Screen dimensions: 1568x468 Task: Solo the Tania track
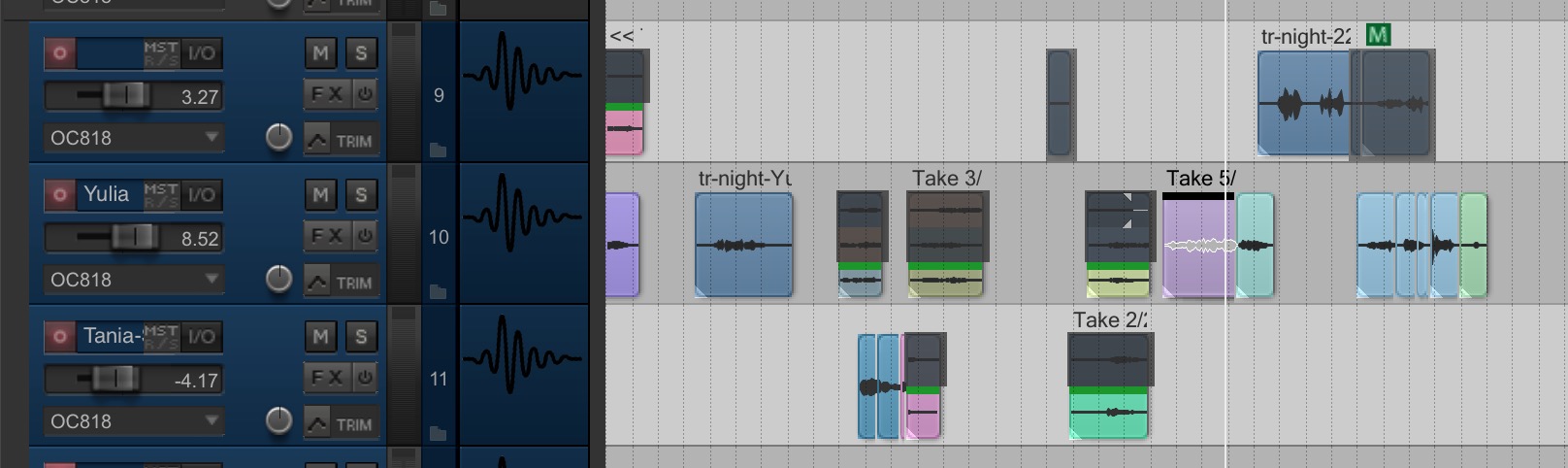pos(361,336)
